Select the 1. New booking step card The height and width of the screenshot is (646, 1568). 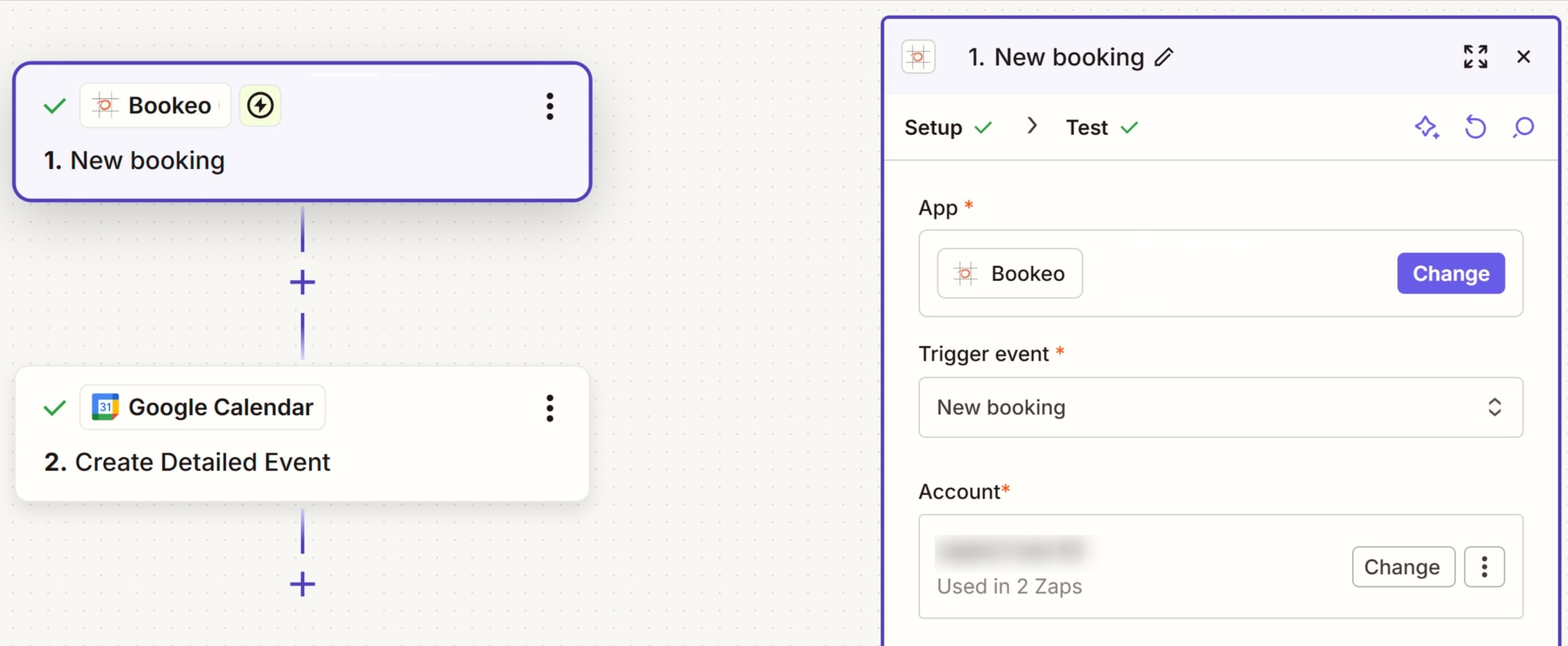(x=302, y=132)
